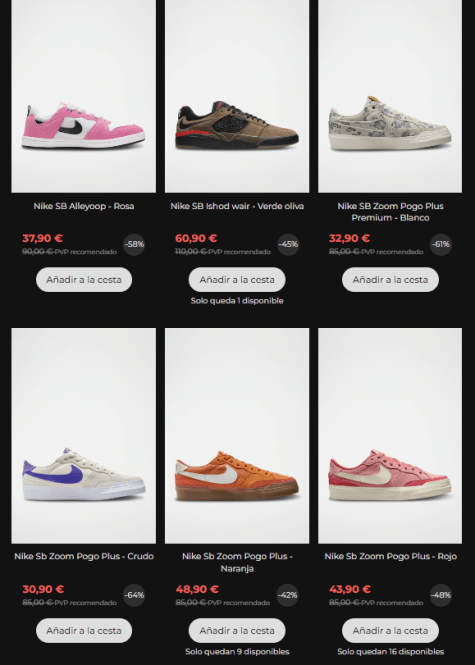
Task: Add Nike SB Ishod Wair to the basket
Action: pos(237,279)
